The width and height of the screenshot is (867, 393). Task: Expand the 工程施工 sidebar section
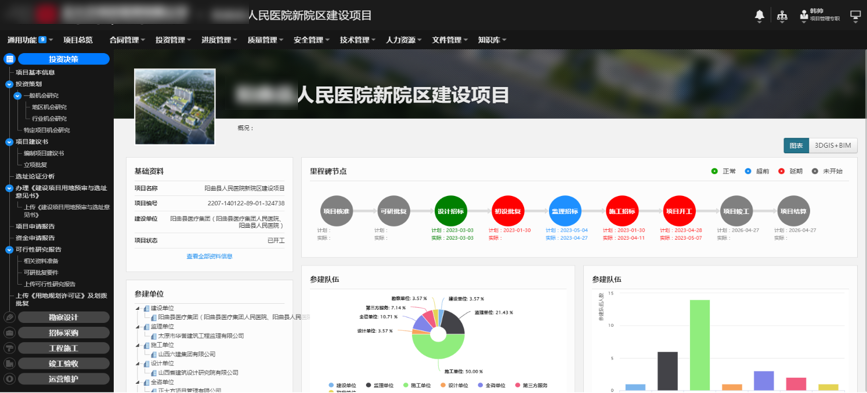point(64,348)
